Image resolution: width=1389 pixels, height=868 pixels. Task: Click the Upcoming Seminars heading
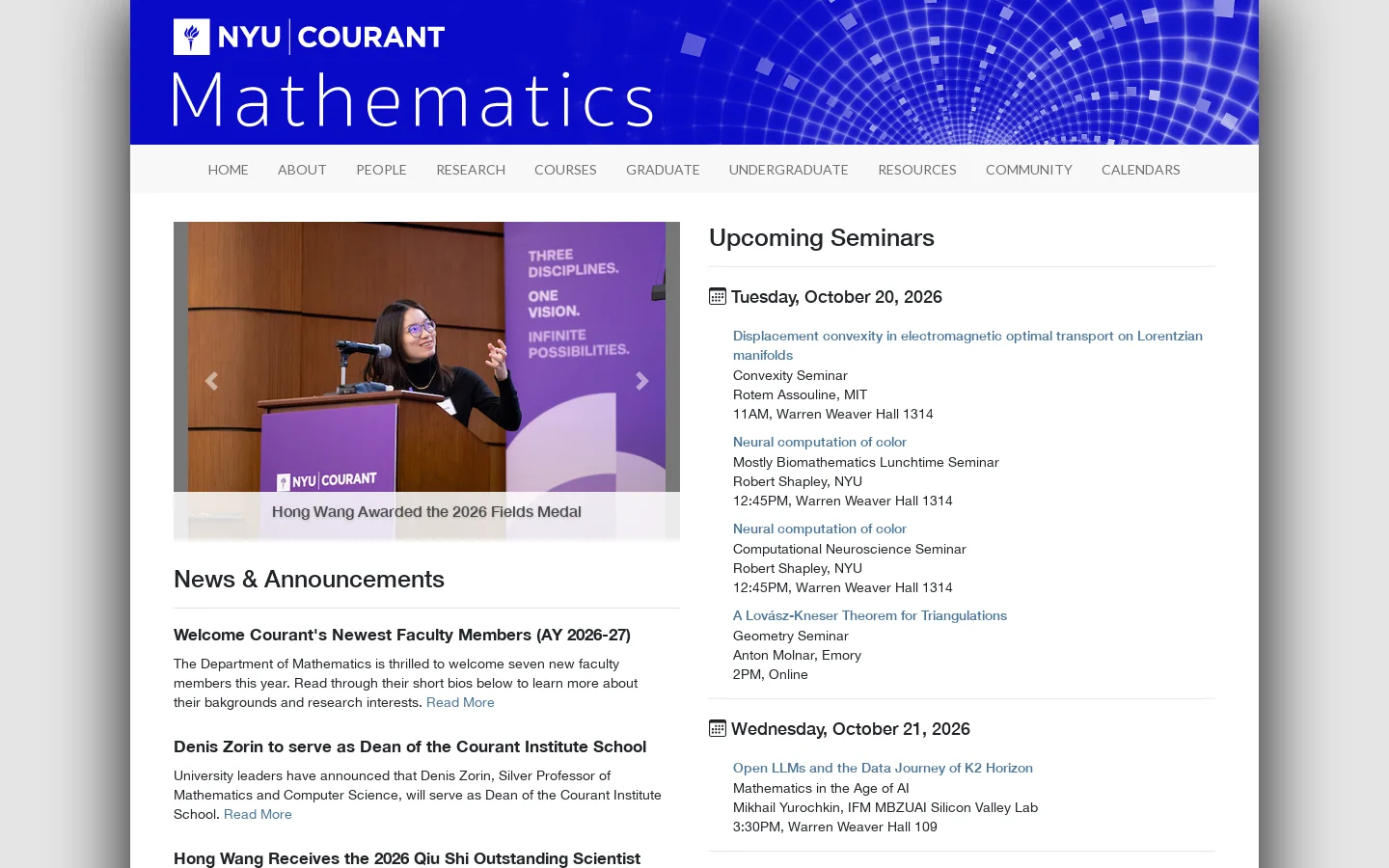point(822,237)
